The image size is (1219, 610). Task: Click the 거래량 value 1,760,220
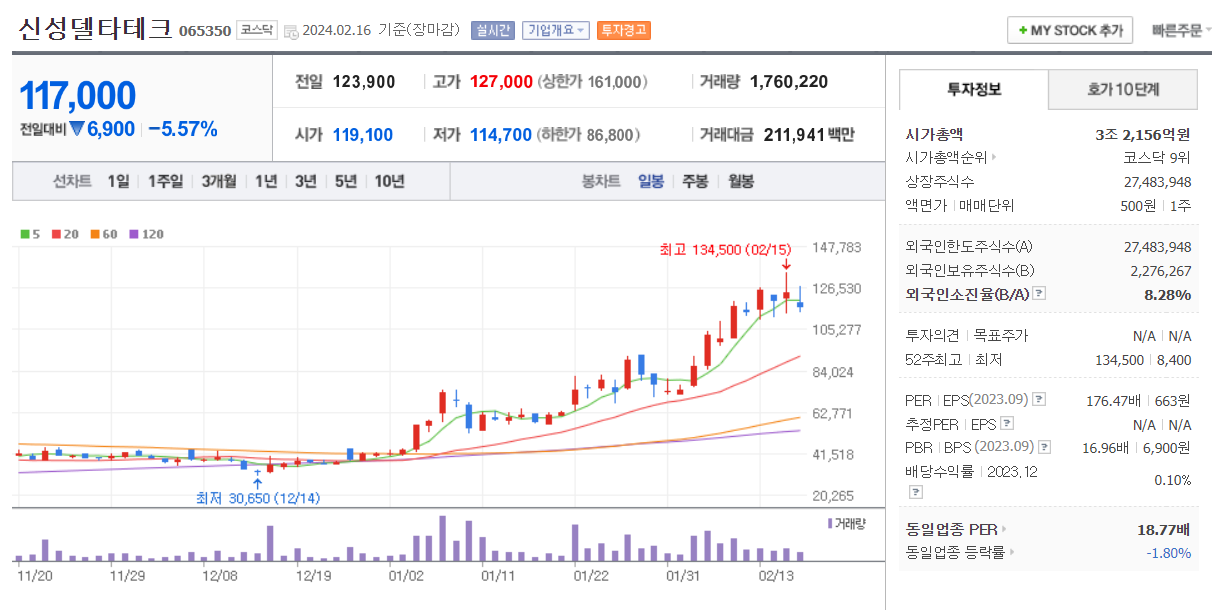tap(789, 82)
